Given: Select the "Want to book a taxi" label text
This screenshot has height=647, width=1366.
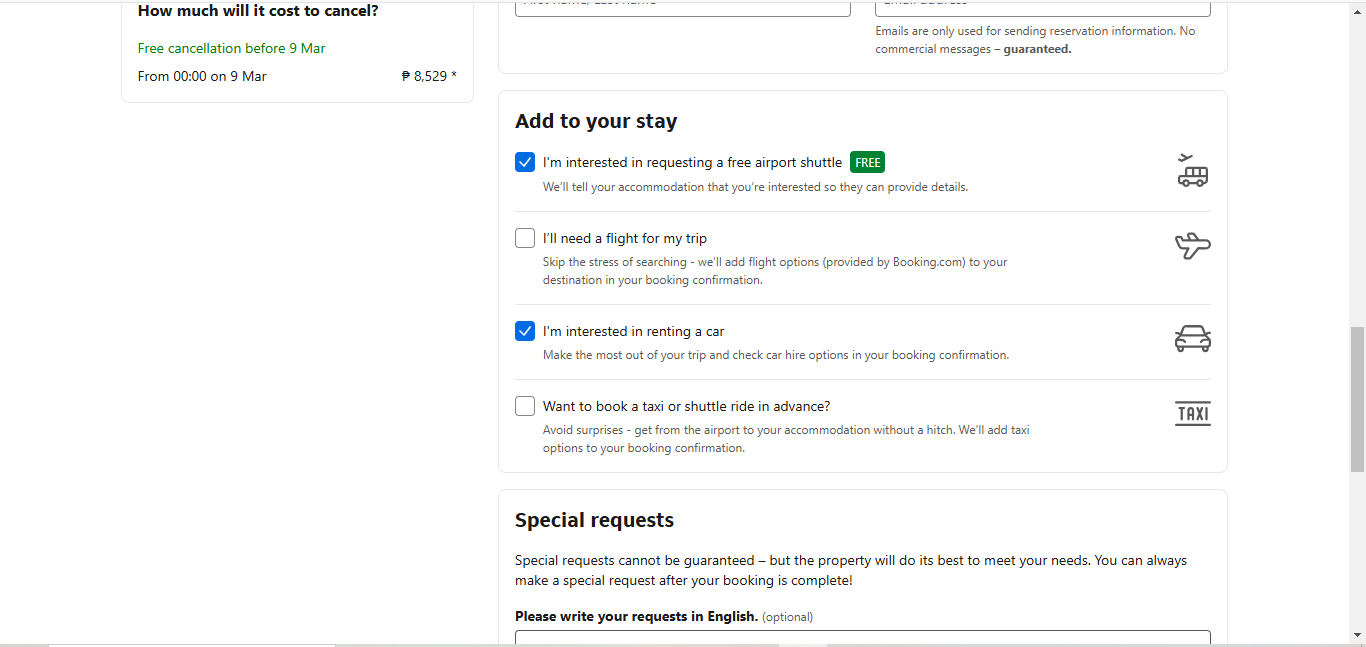Looking at the screenshot, I should [686, 406].
